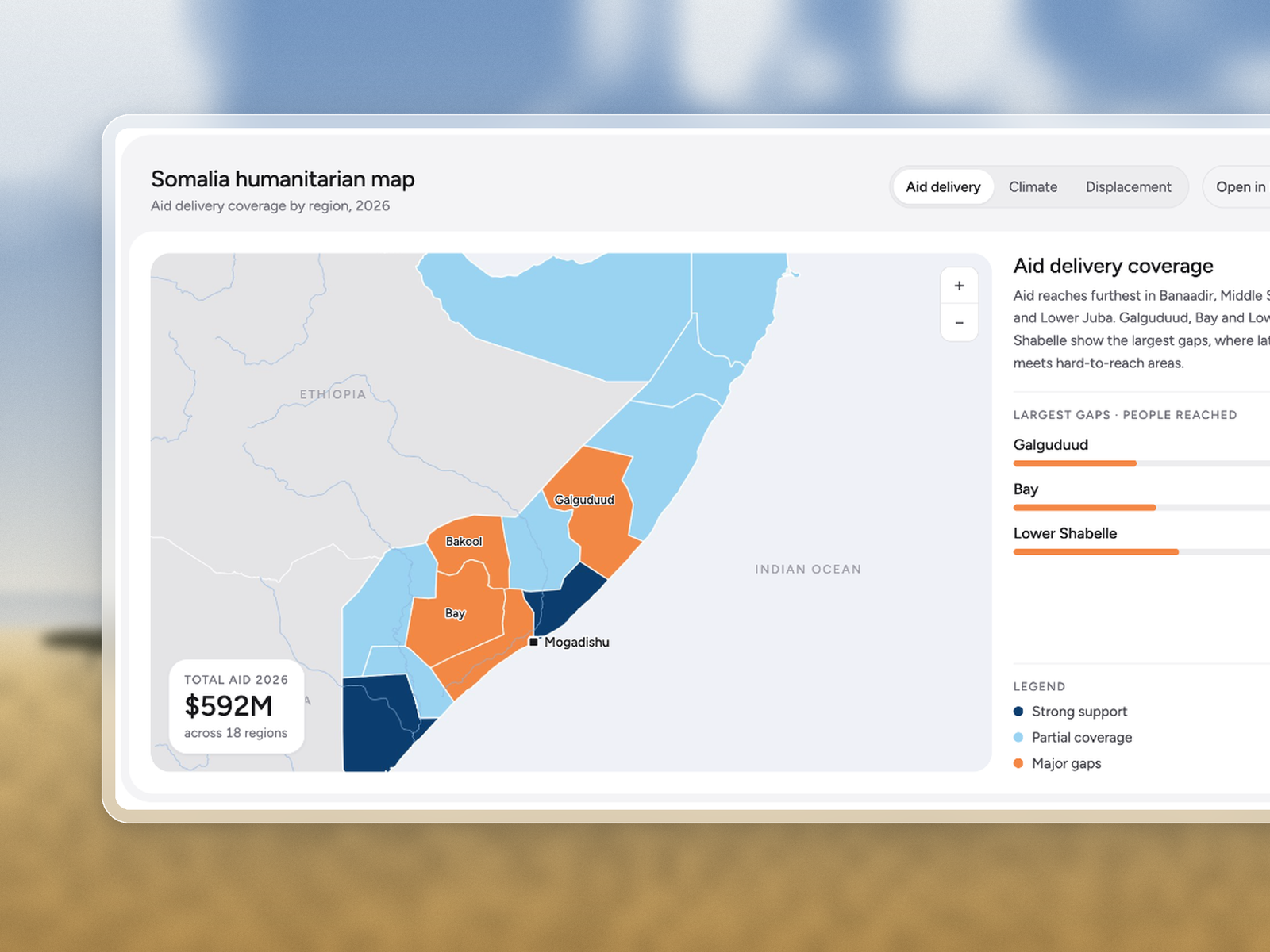Click the Partial coverage legend label
This screenshot has width=1270, height=952.
1082,738
